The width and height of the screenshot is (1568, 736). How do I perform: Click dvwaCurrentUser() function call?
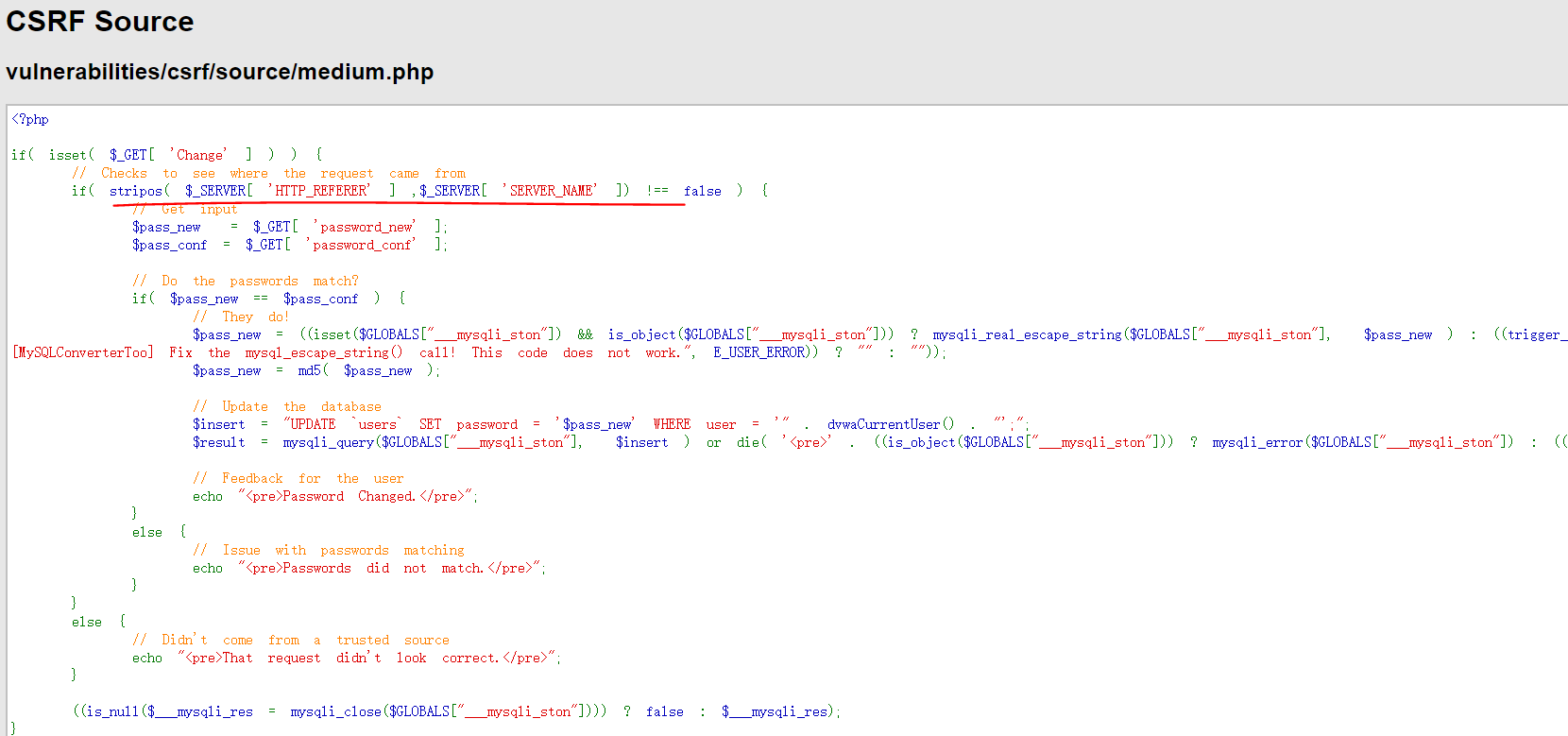click(x=891, y=425)
